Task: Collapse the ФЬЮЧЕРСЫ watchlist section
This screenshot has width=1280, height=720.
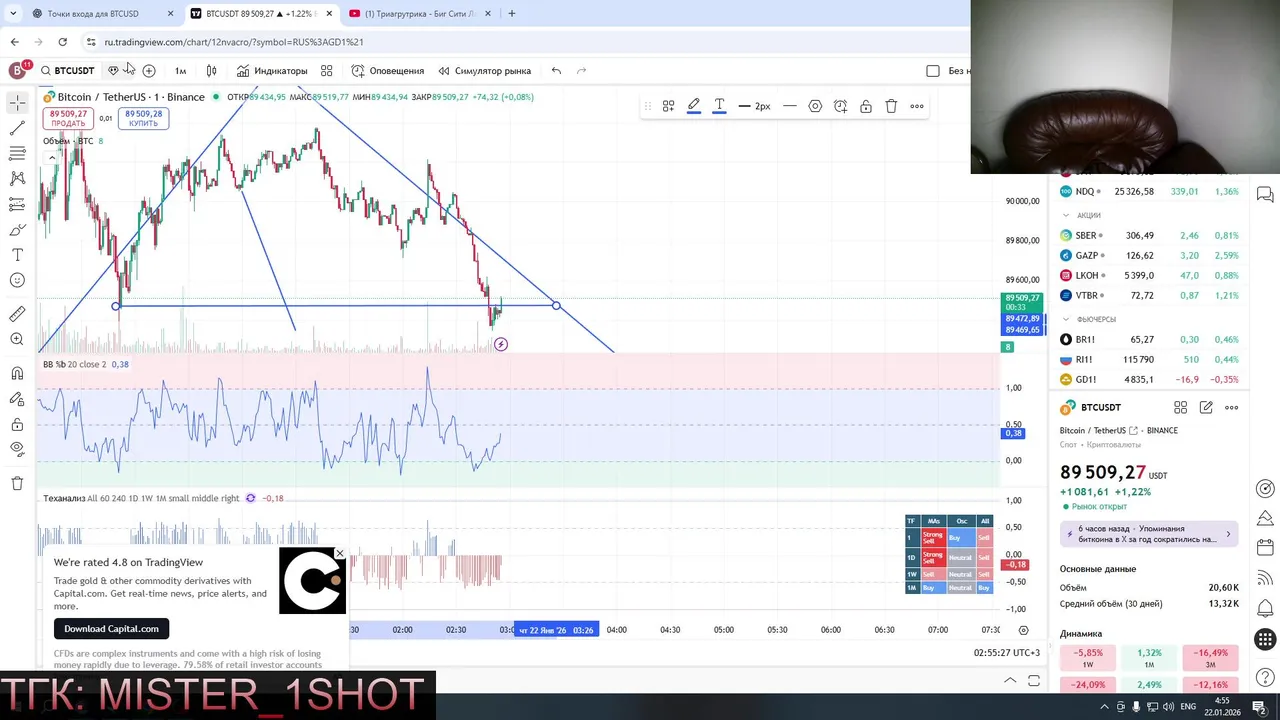Action: pos(1066,319)
